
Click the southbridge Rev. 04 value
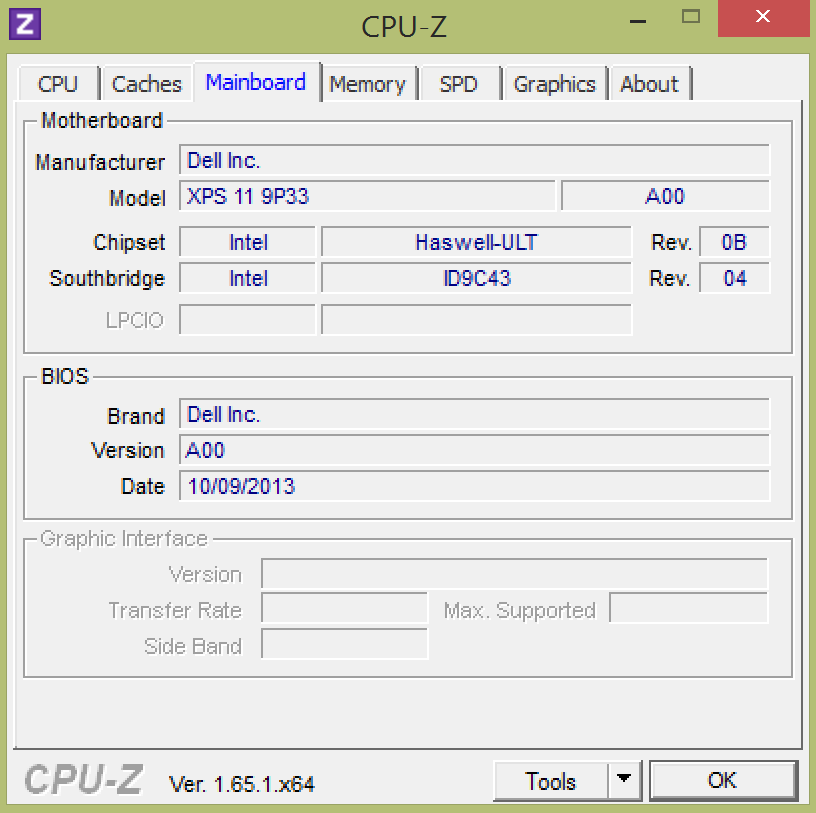[734, 277]
